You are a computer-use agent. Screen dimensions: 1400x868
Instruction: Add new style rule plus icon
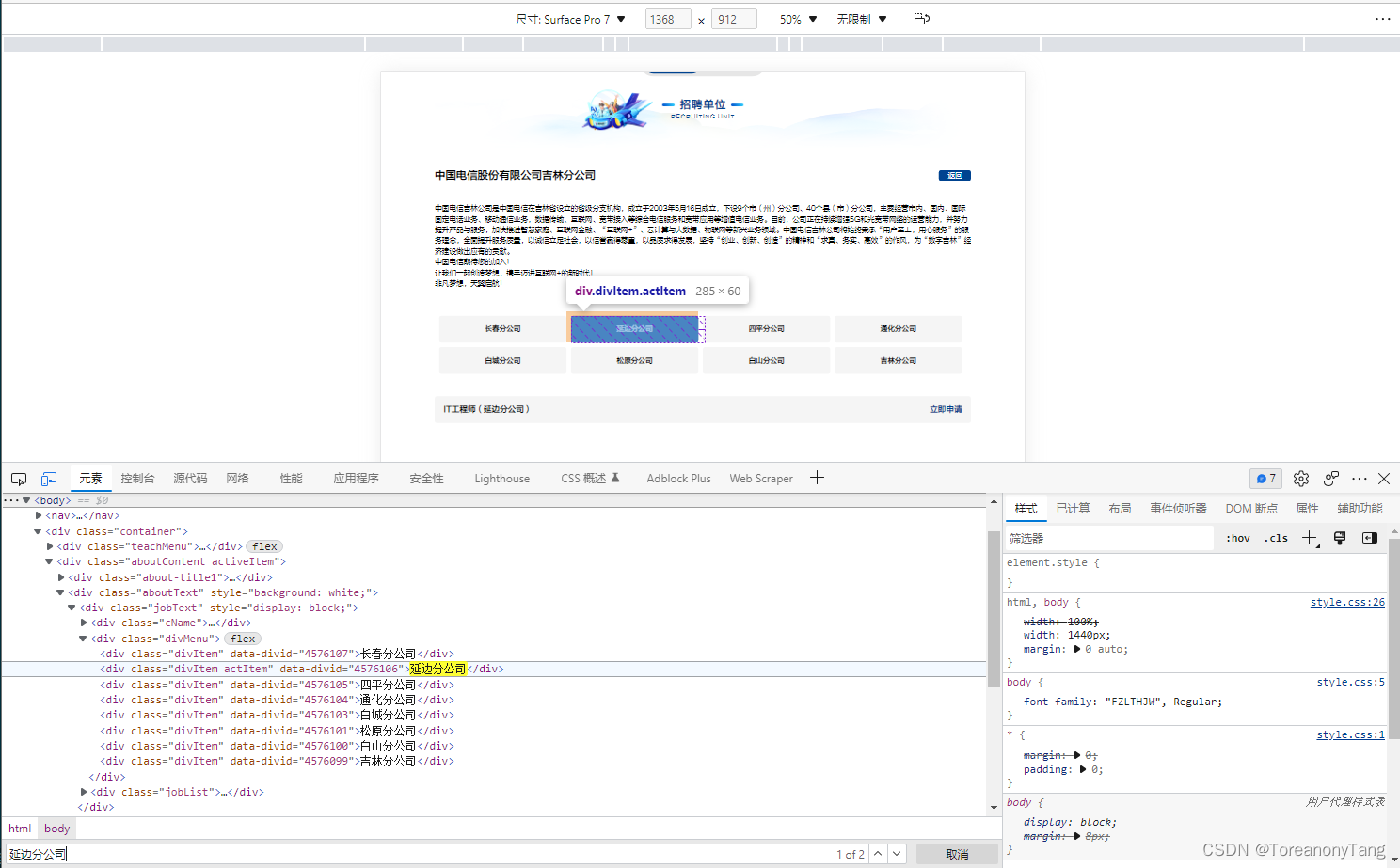click(1310, 538)
